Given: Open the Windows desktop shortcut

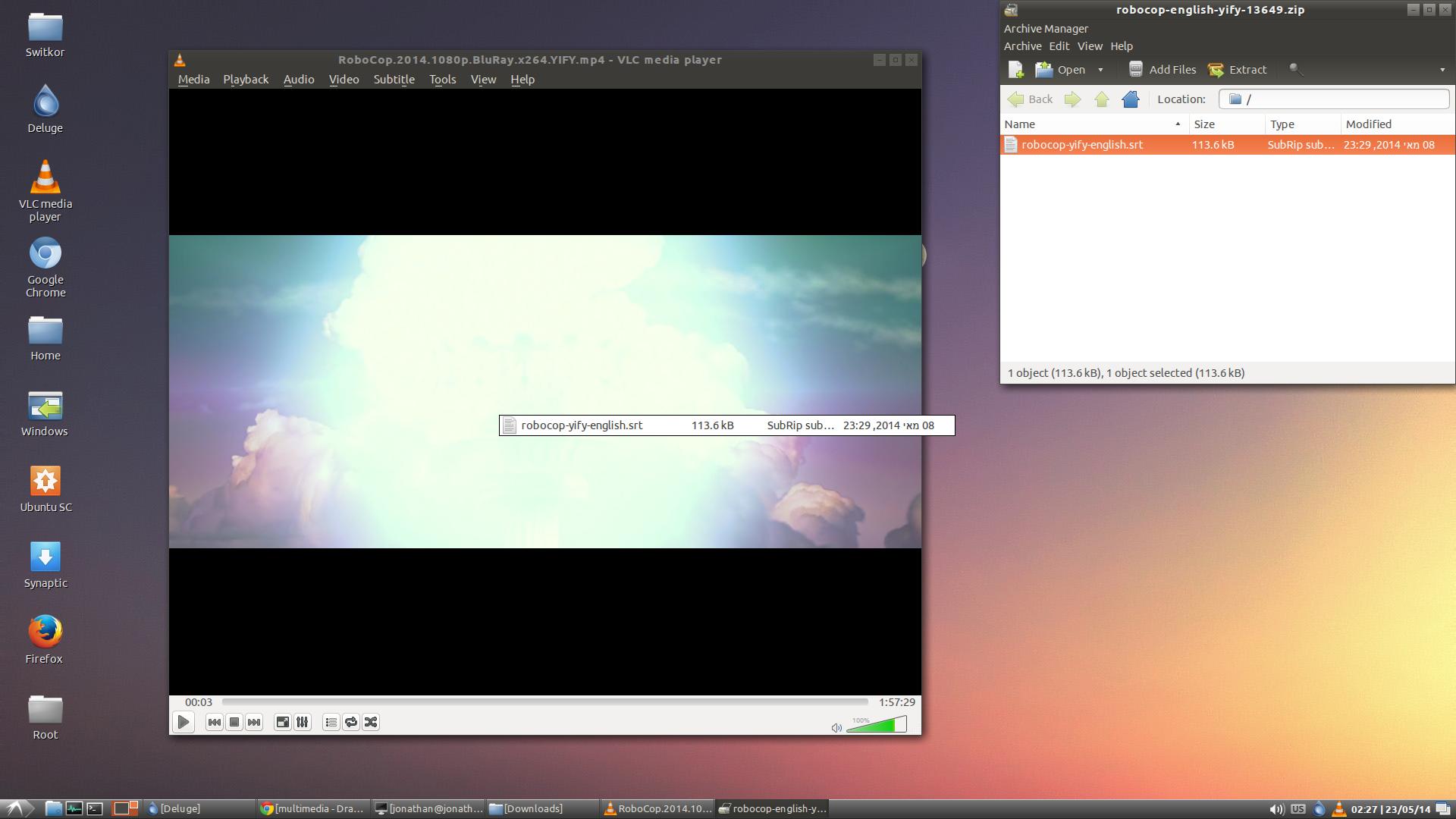Looking at the screenshot, I should click(x=45, y=414).
